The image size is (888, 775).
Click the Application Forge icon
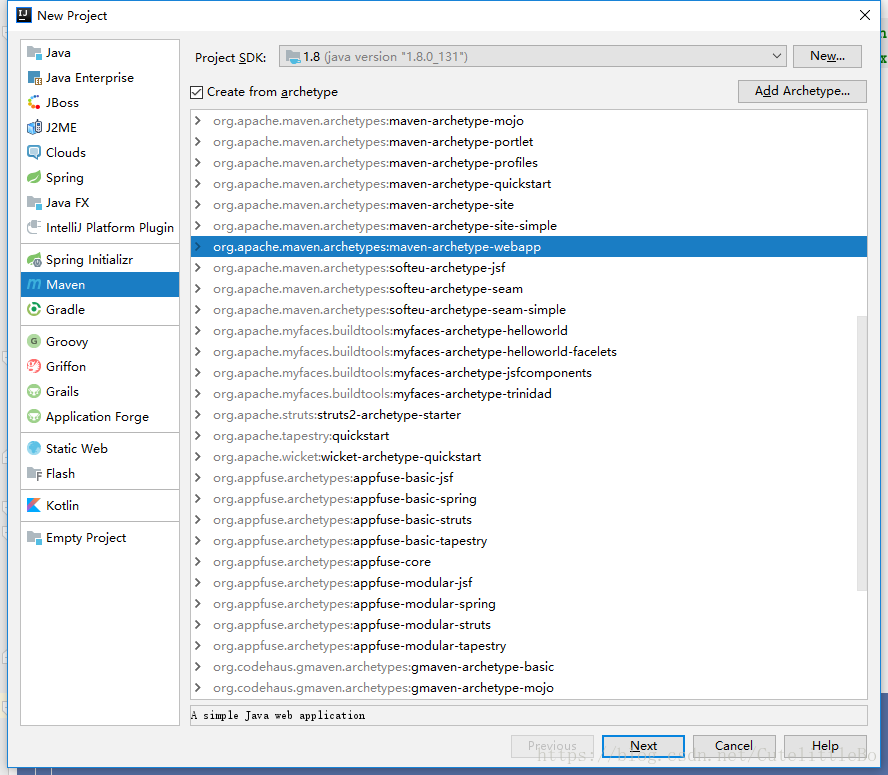(34, 416)
